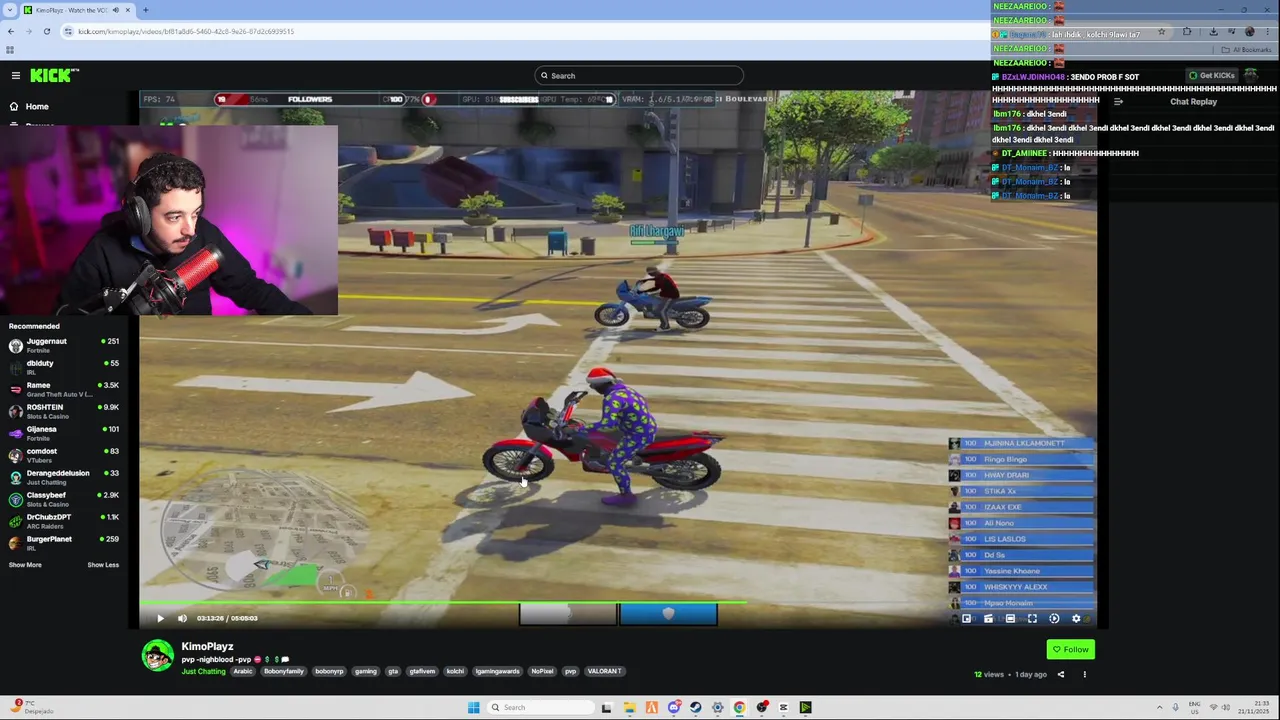Open the Chrome downloads icon

click(1213, 32)
